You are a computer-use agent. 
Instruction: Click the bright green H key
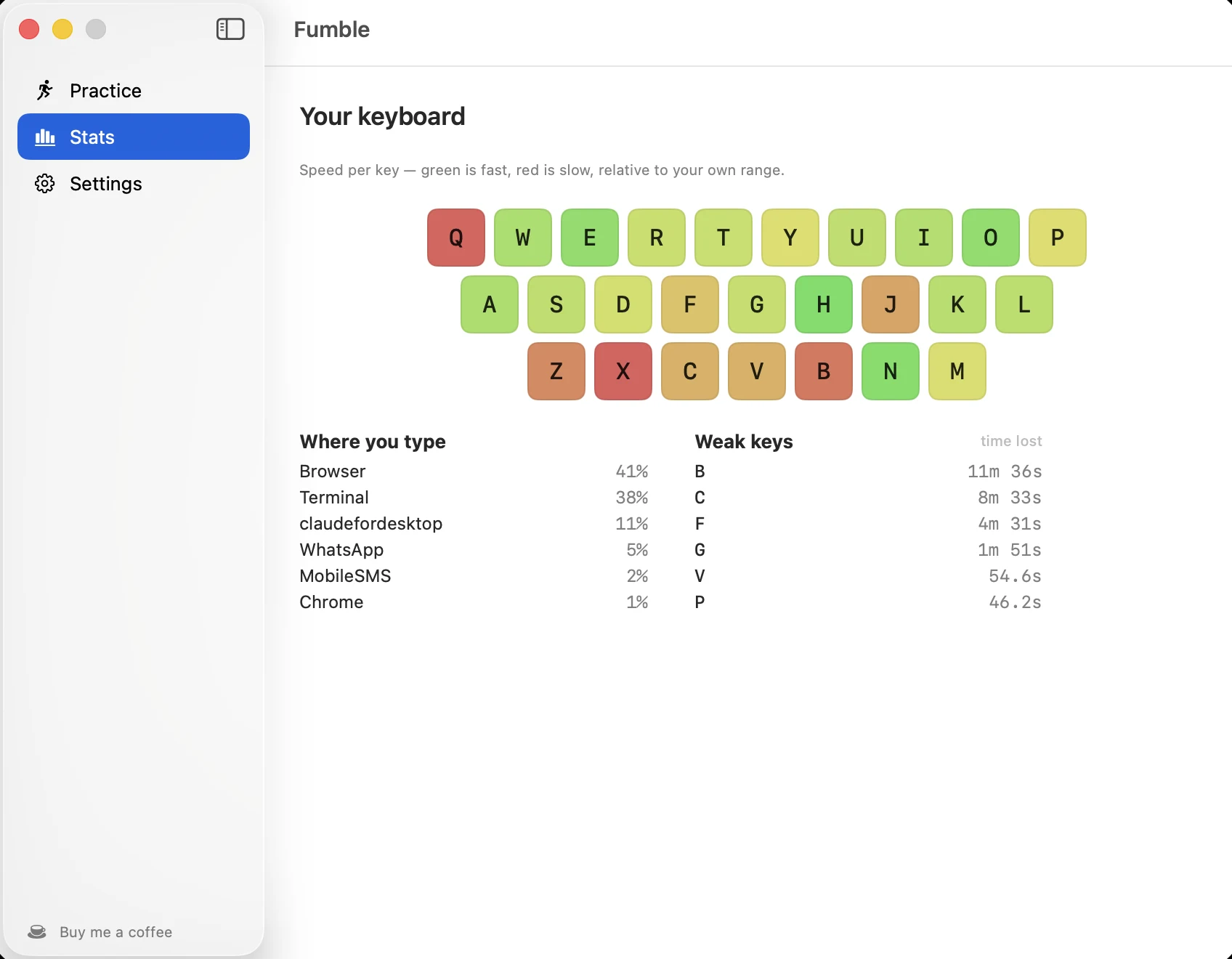pyautogui.click(x=824, y=304)
